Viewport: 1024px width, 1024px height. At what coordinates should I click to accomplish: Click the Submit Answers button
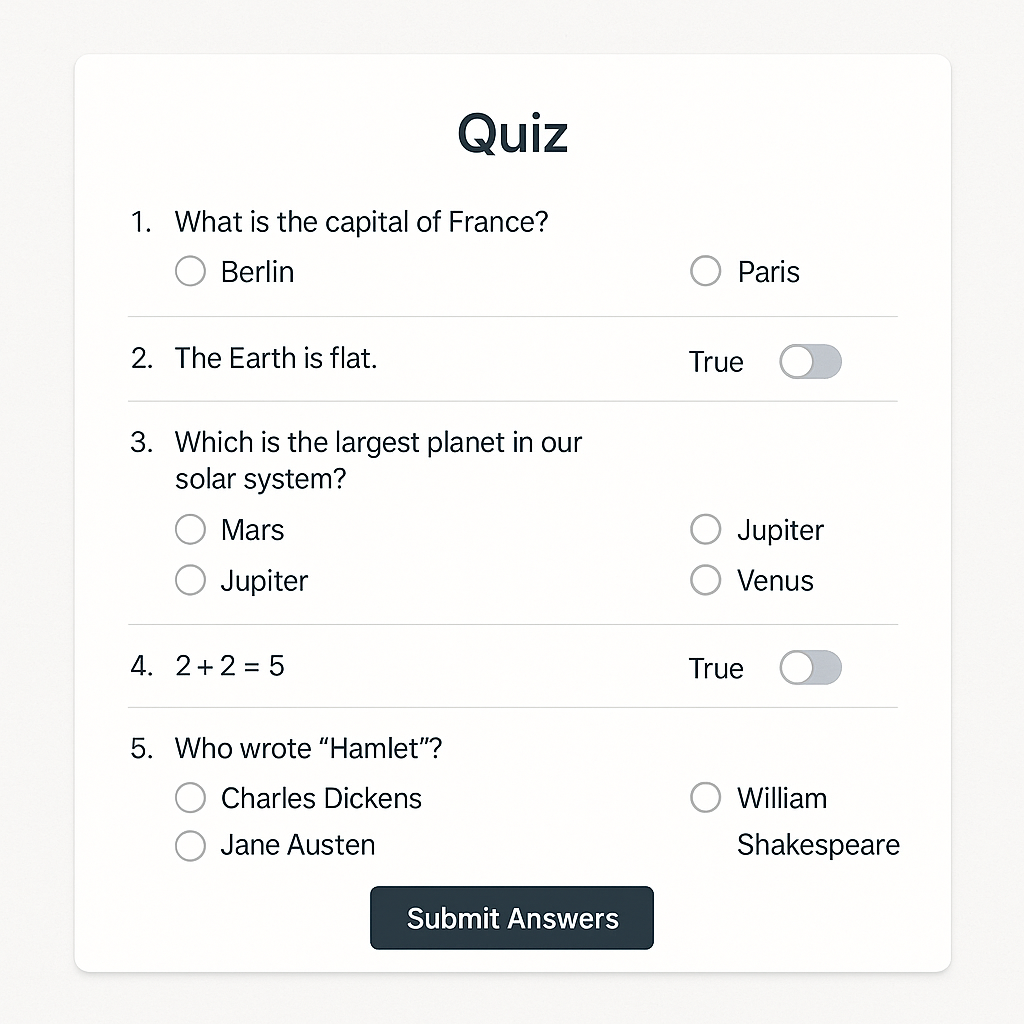pyautogui.click(x=511, y=918)
